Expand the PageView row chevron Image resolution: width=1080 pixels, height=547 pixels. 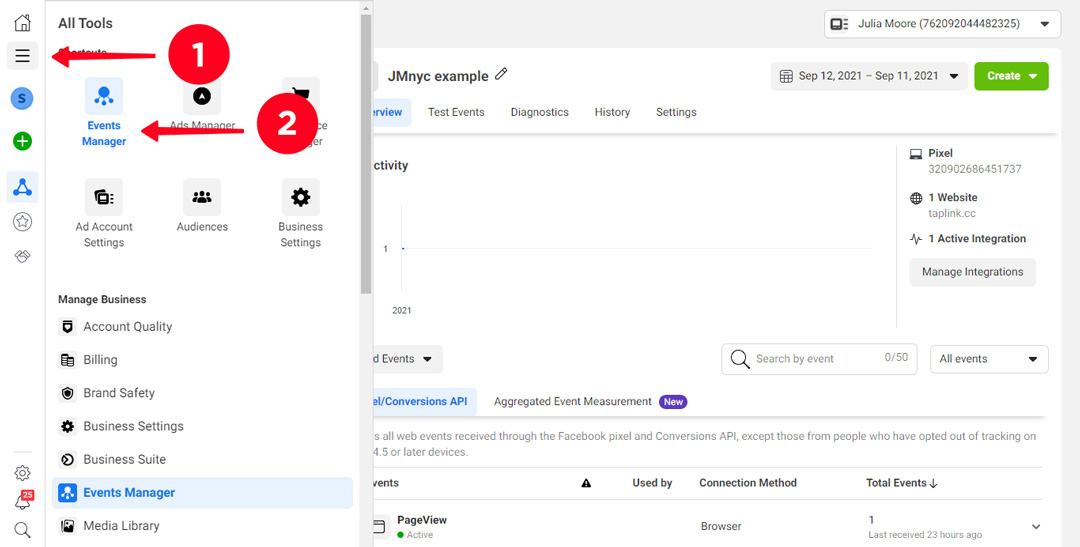click(1035, 526)
